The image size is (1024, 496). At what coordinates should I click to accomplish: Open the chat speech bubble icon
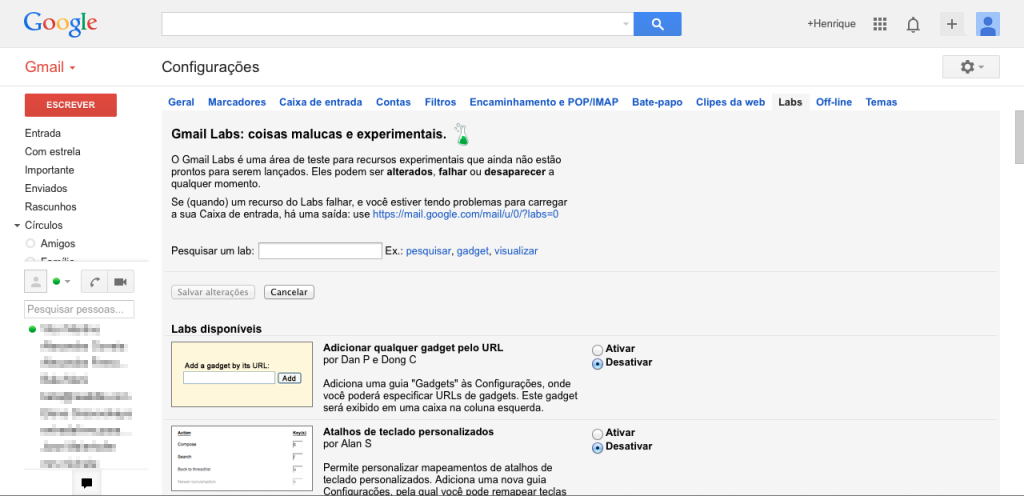coord(86,483)
